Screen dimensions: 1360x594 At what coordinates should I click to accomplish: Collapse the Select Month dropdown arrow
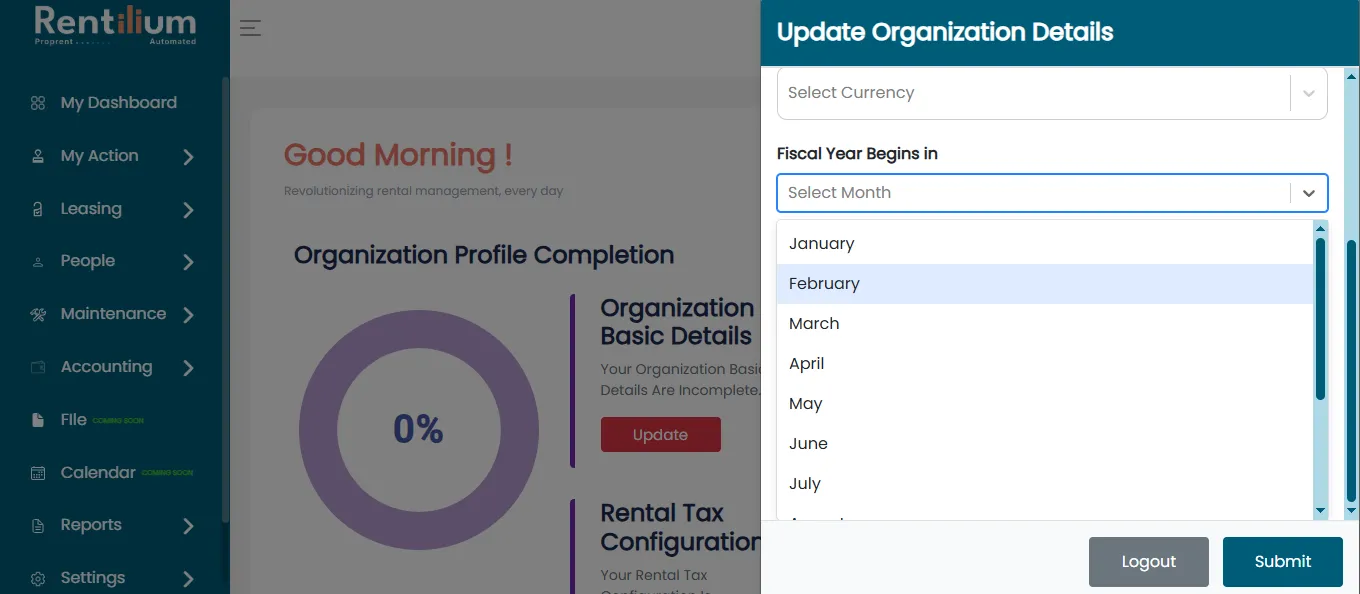pos(1309,193)
